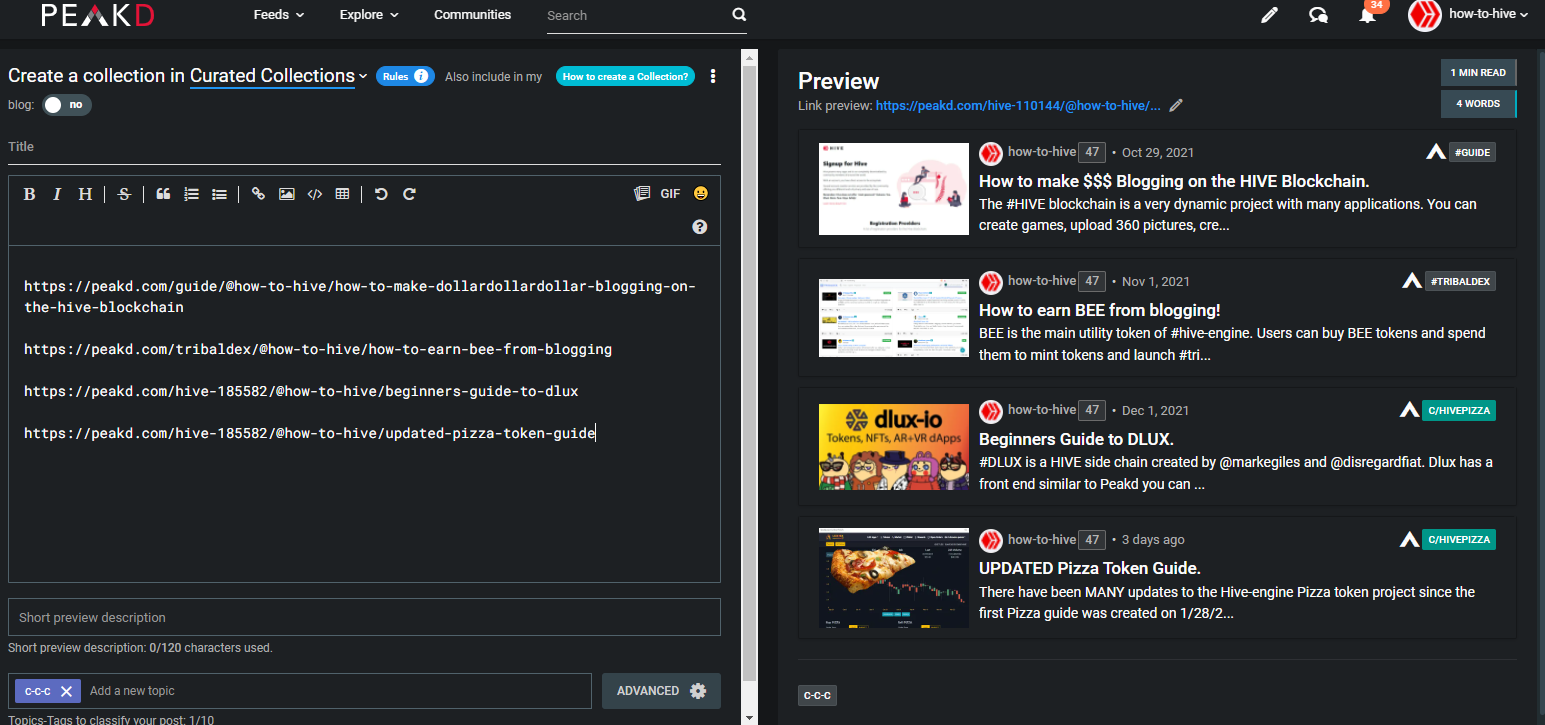Apply strikethrough formatting

coord(124,194)
